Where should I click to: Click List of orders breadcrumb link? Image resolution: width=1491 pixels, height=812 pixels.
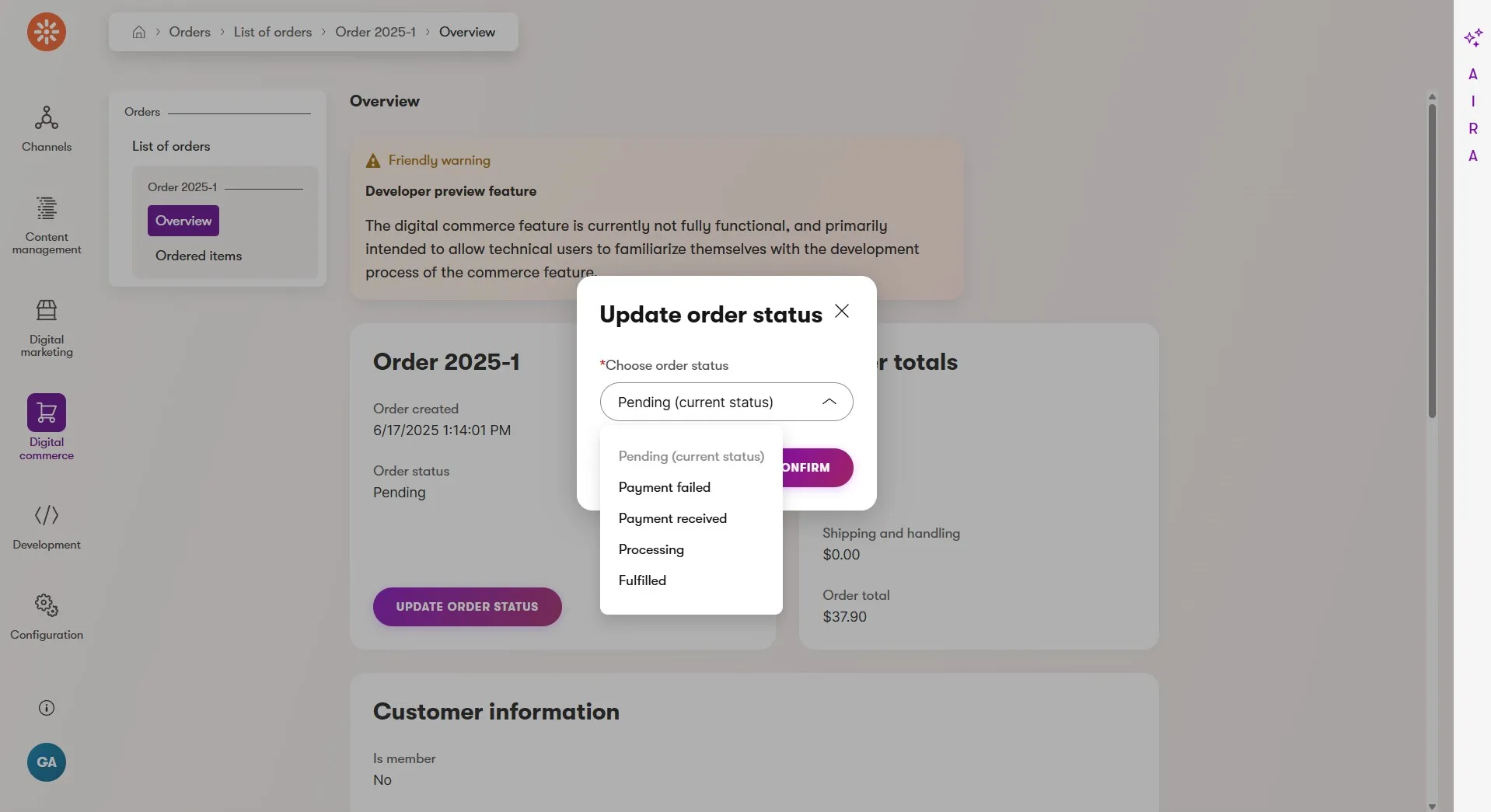coord(273,32)
